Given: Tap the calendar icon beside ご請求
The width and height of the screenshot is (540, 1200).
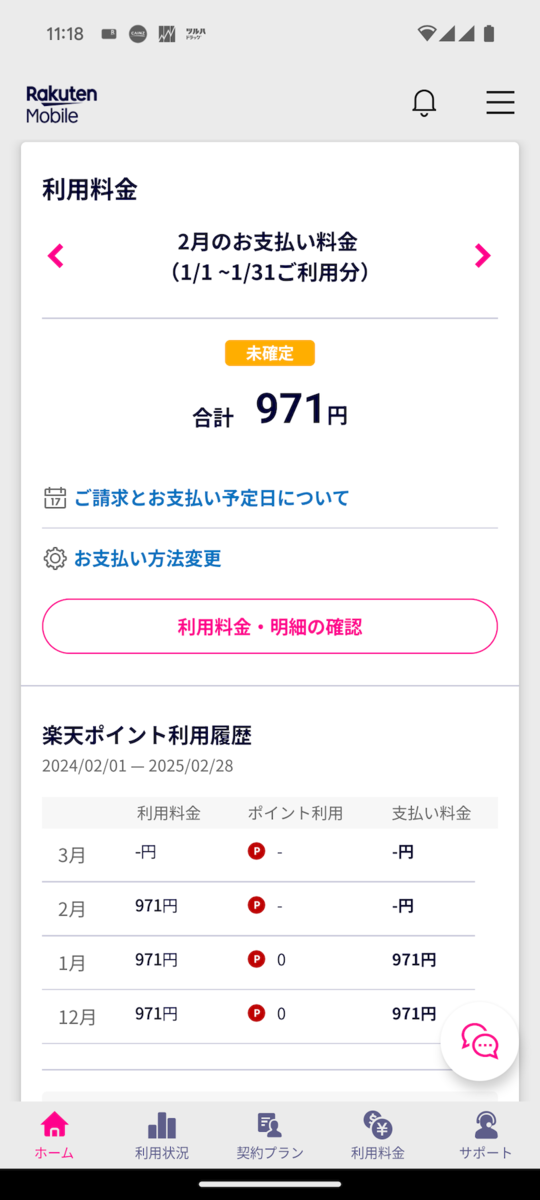Looking at the screenshot, I should [x=55, y=498].
